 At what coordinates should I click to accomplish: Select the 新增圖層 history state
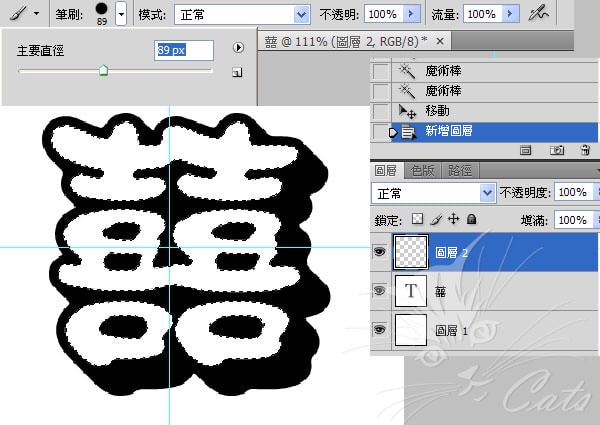point(451,132)
